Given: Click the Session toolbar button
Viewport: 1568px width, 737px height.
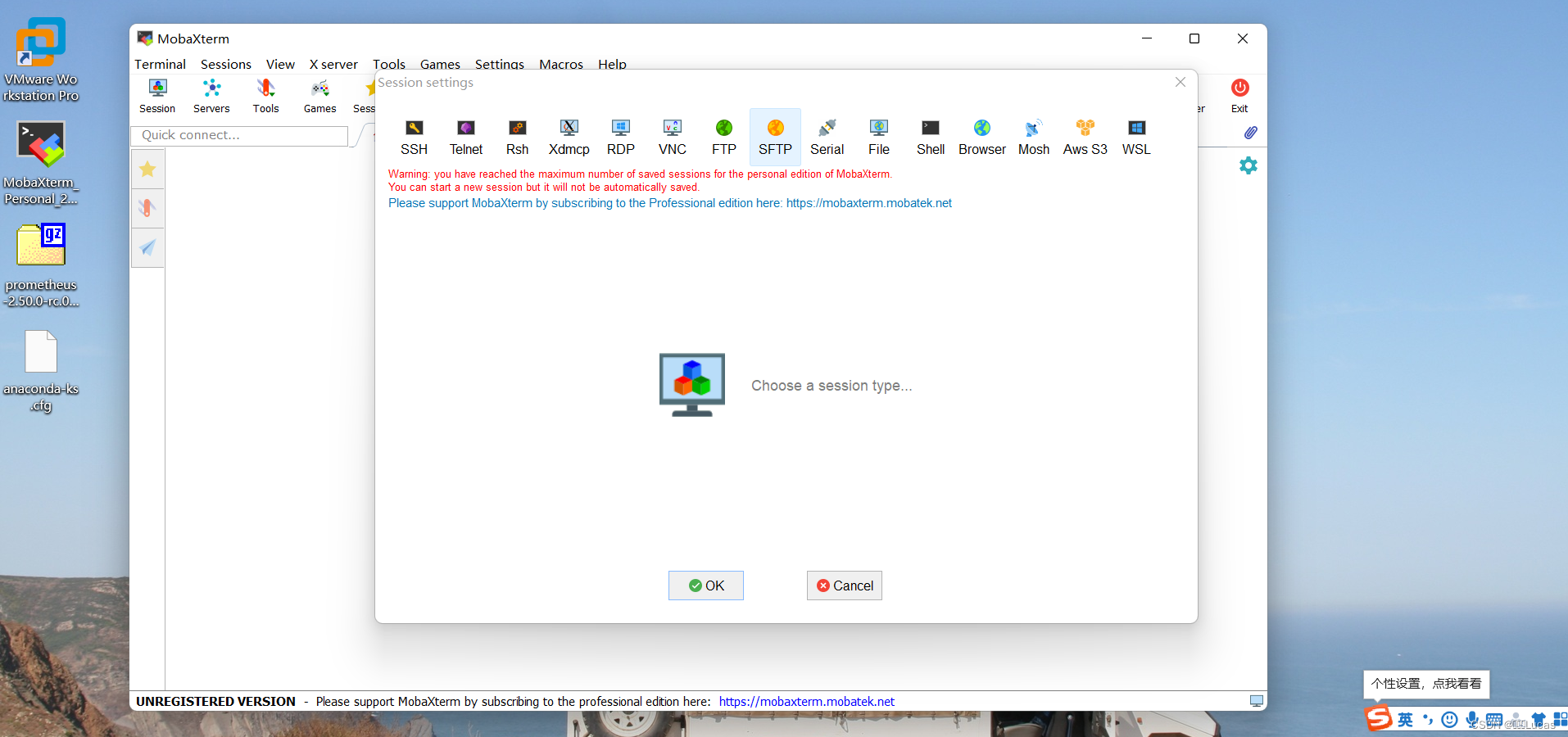Looking at the screenshot, I should (x=157, y=96).
